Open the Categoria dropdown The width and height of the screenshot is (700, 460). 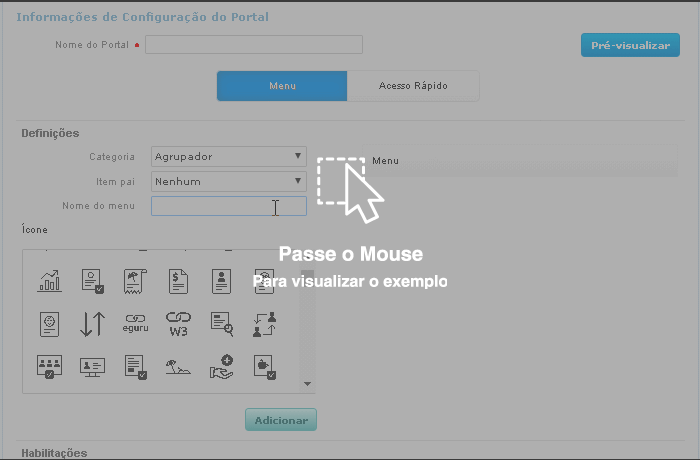point(228,156)
